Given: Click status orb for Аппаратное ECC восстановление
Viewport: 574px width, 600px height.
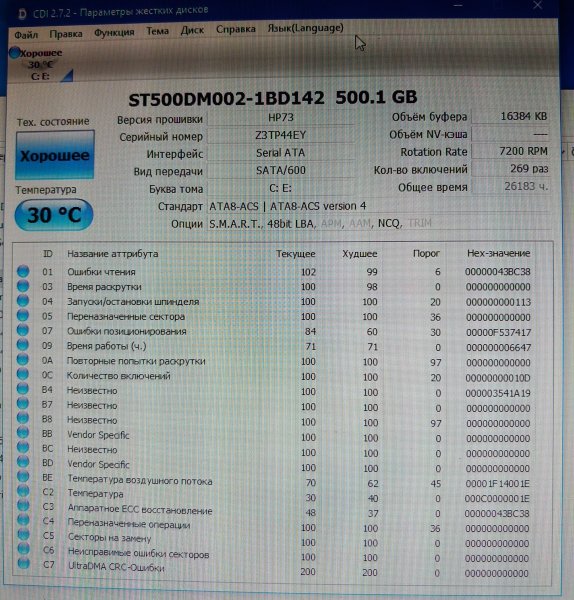Looking at the screenshot, I should click(23, 505).
